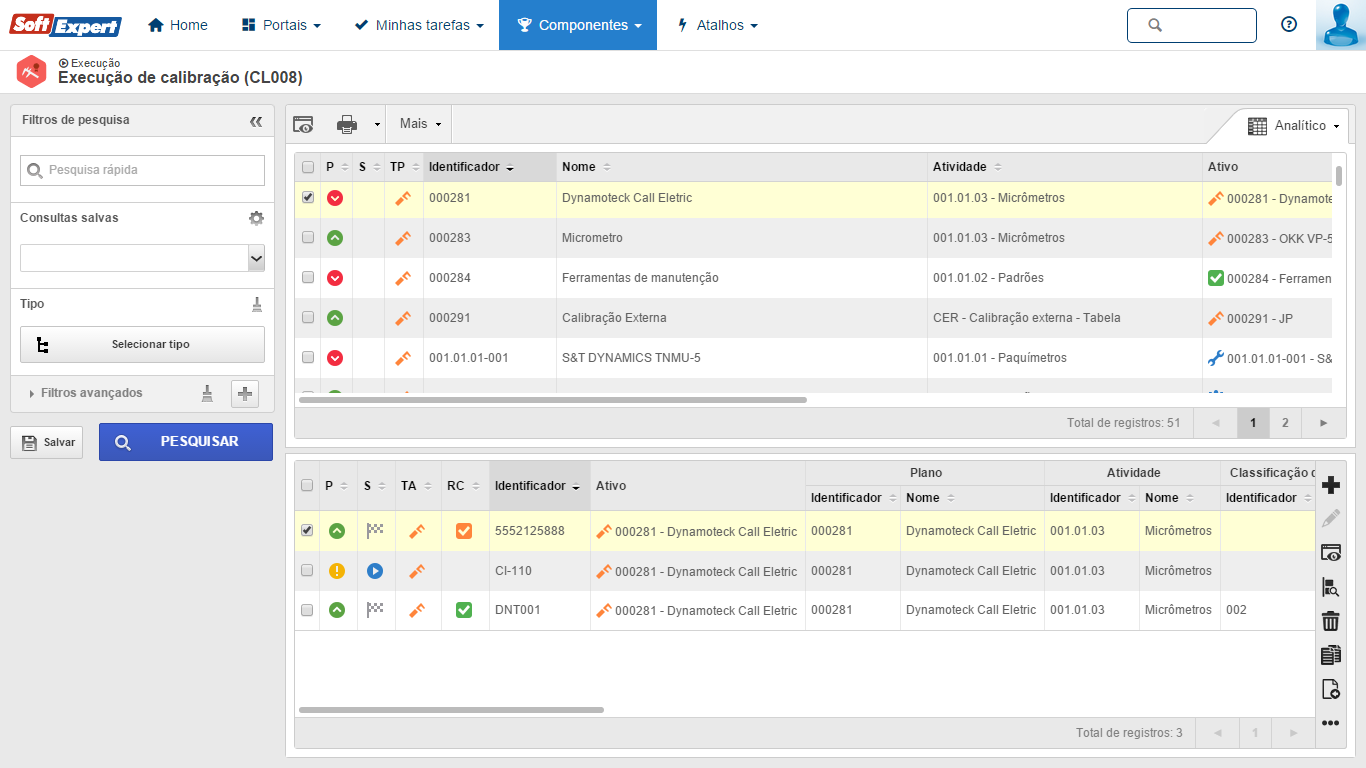This screenshot has height=768, width=1366.
Task: Open the print icon in top toolbar
Action: 347,124
